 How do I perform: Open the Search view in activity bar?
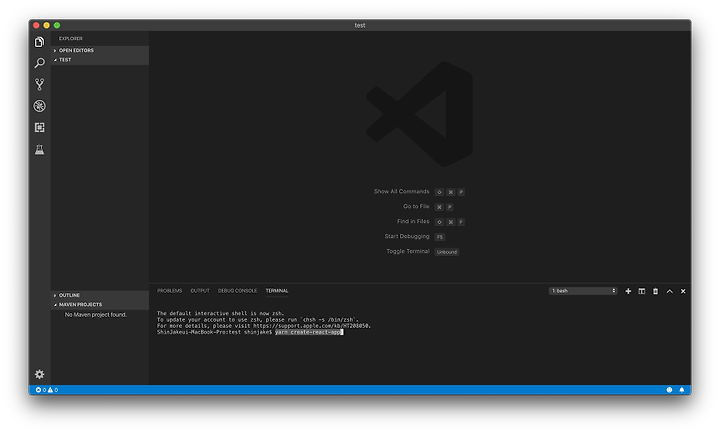tap(39, 63)
